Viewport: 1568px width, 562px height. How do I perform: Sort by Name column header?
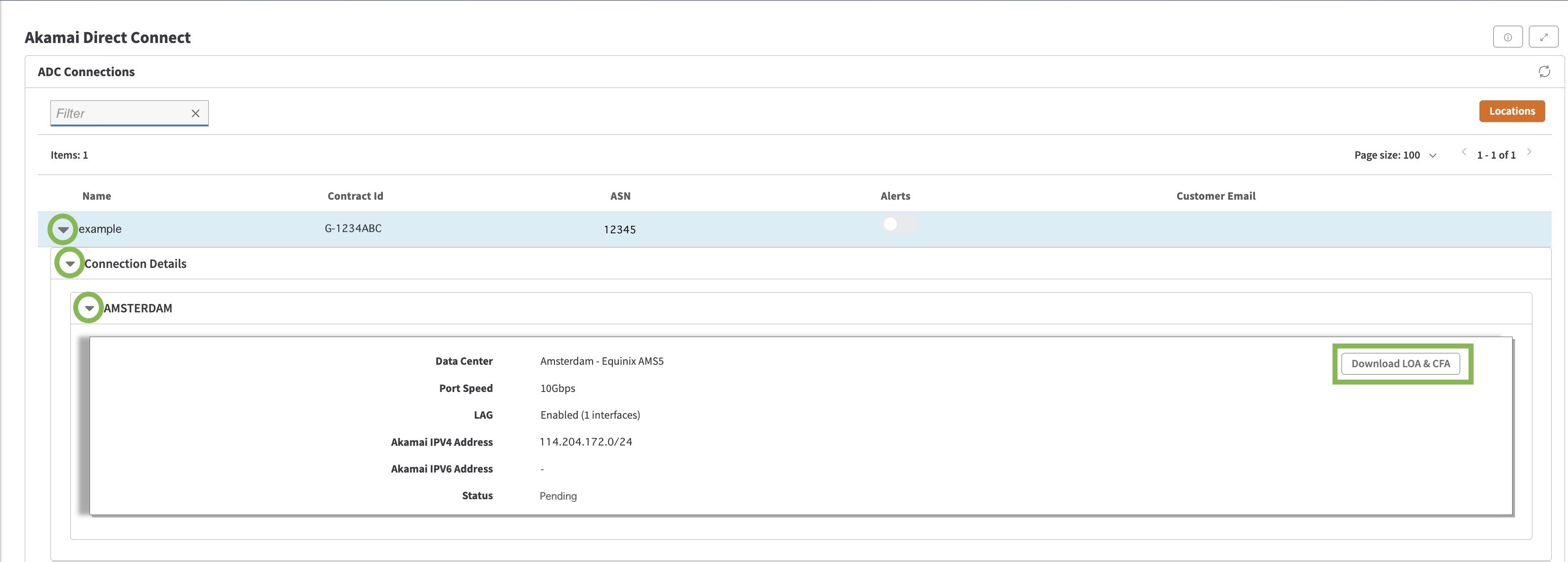97,196
